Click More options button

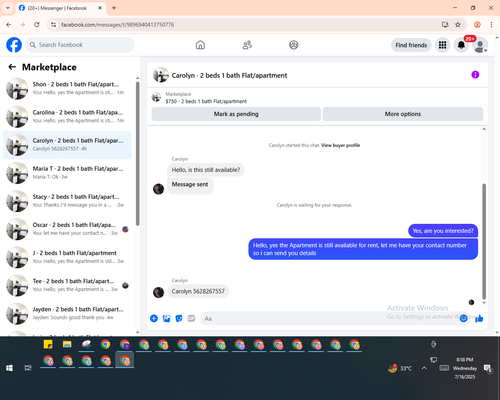tap(403, 114)
